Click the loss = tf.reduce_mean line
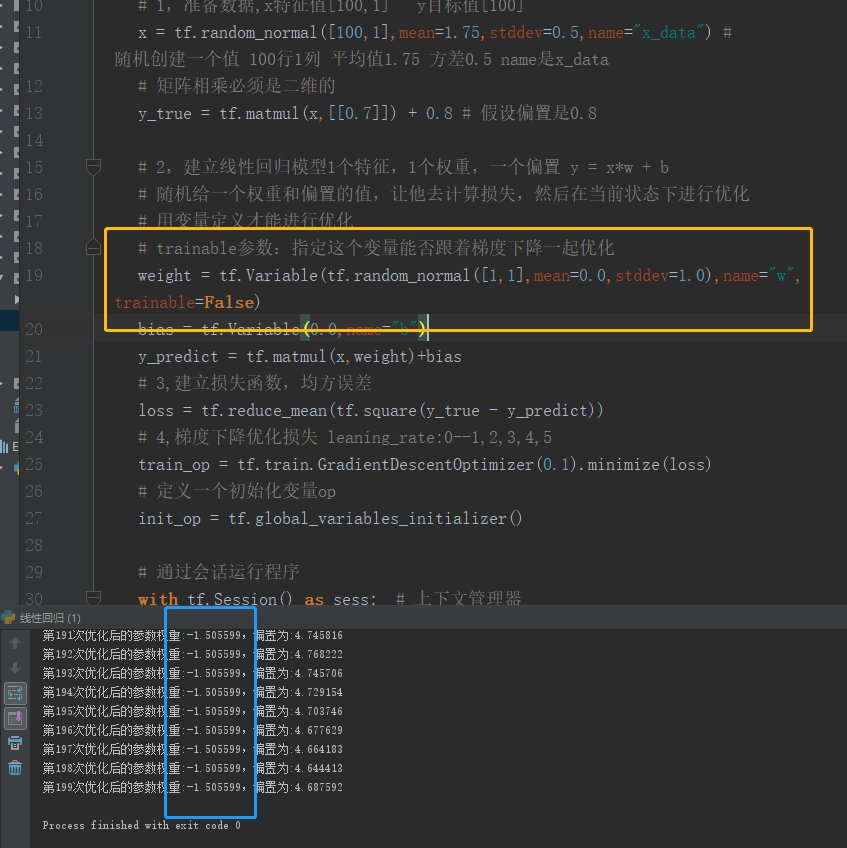The height and width of the screenshot is (848, 847). pos(370,410)
